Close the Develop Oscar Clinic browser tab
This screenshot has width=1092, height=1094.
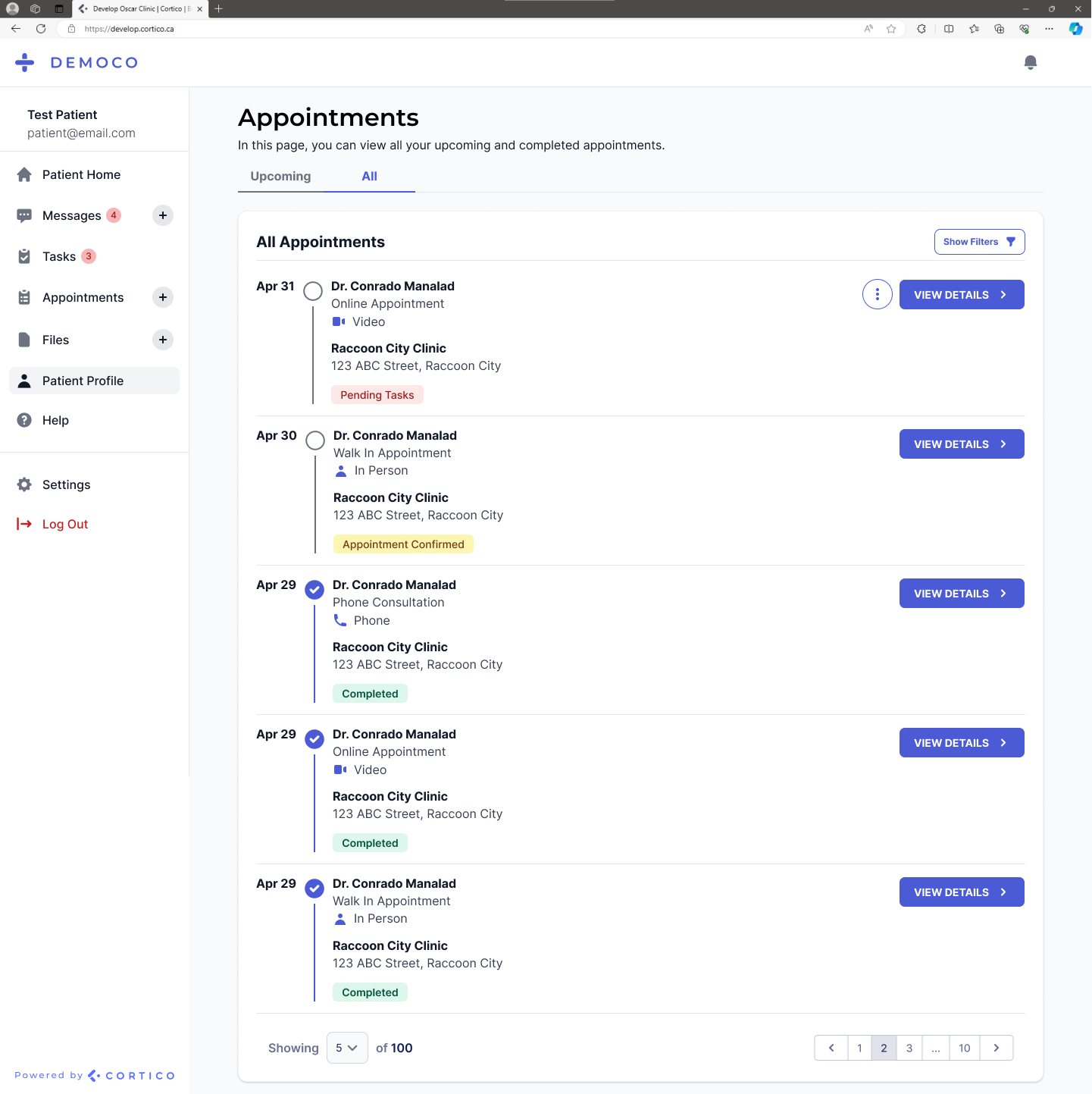point(200,9)
